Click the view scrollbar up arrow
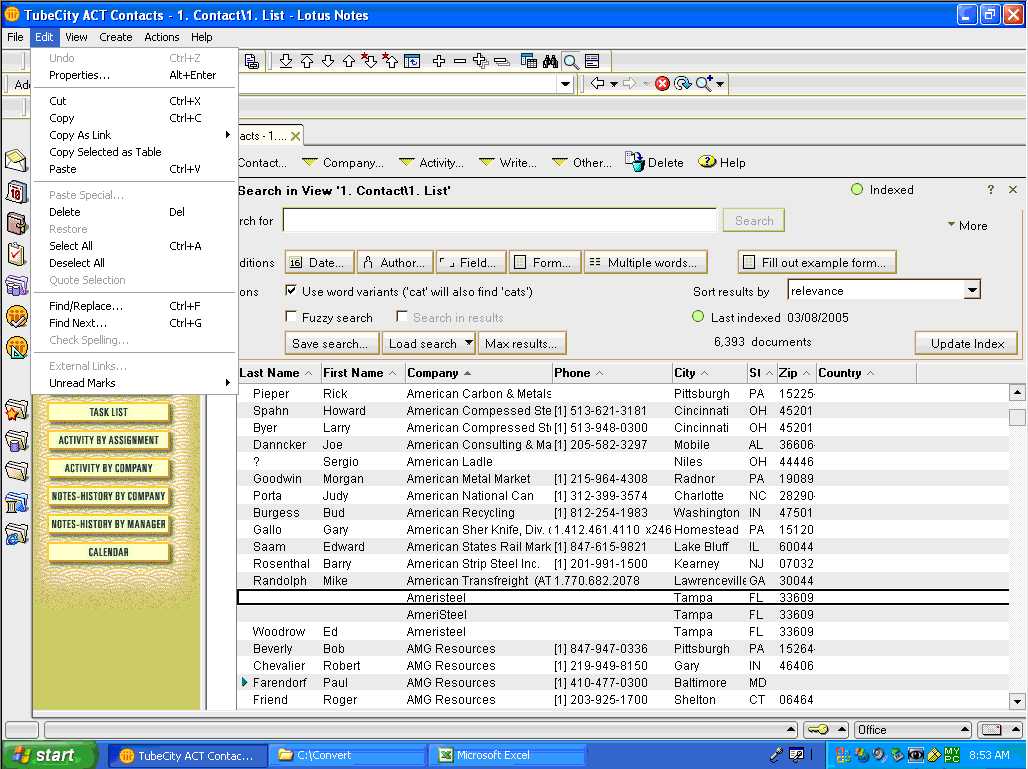The height and width of the screenshot is (769, 1028). (1017, 393)
